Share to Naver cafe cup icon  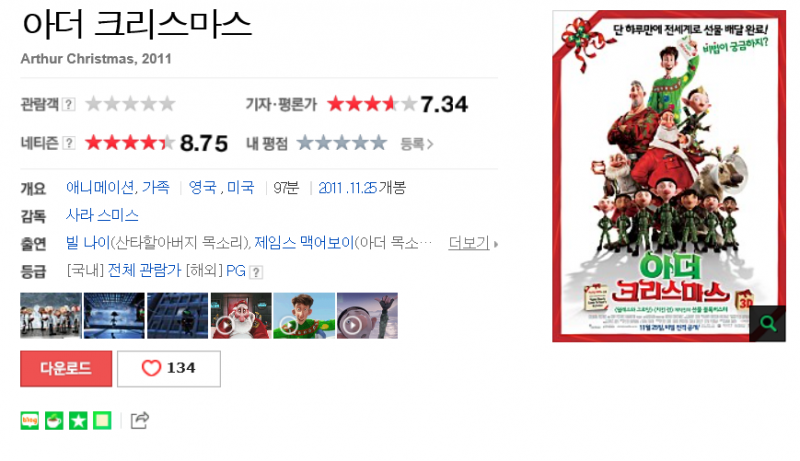click(x=54, y=421)
